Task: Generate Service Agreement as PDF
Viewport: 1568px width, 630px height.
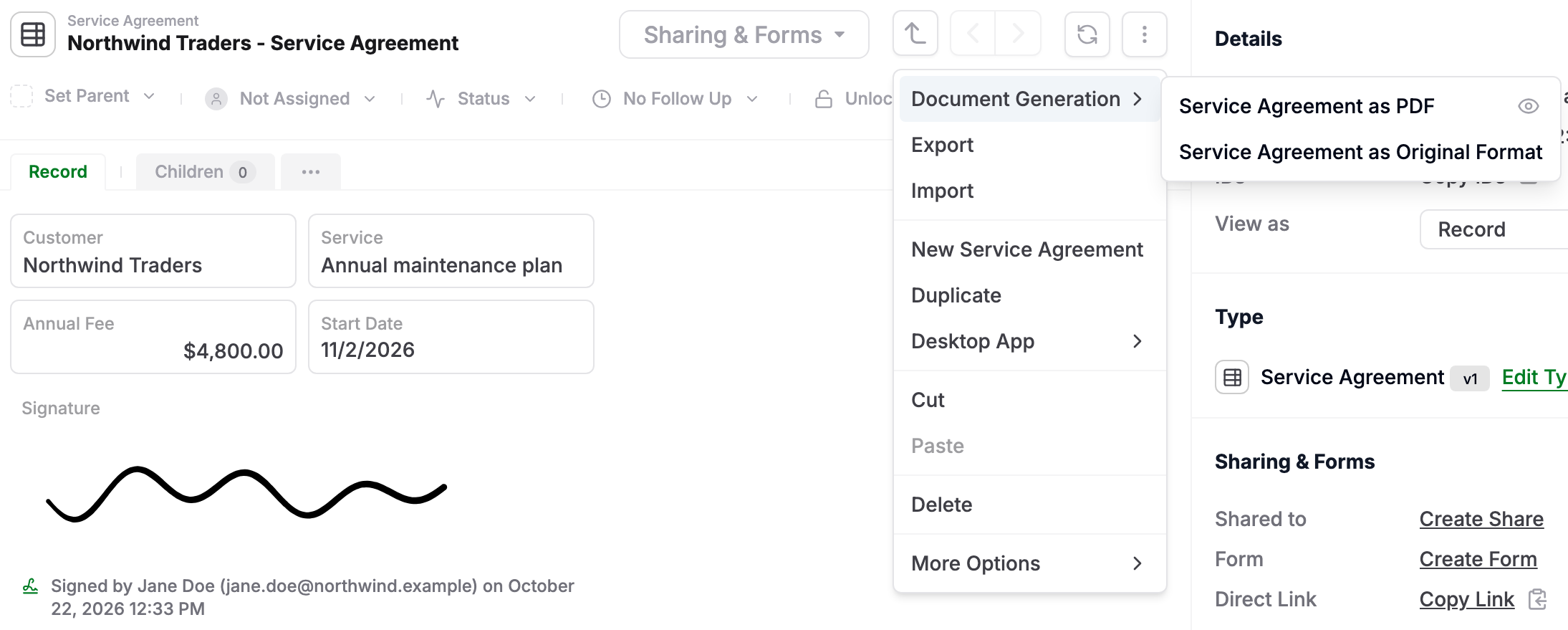Action: tap(1307, 106)
